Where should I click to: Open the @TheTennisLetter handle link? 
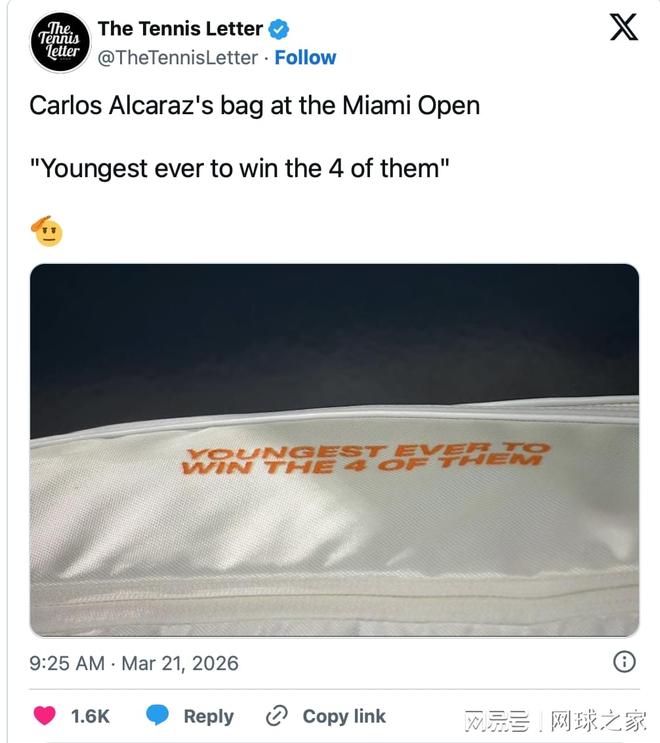coord(178,58)
